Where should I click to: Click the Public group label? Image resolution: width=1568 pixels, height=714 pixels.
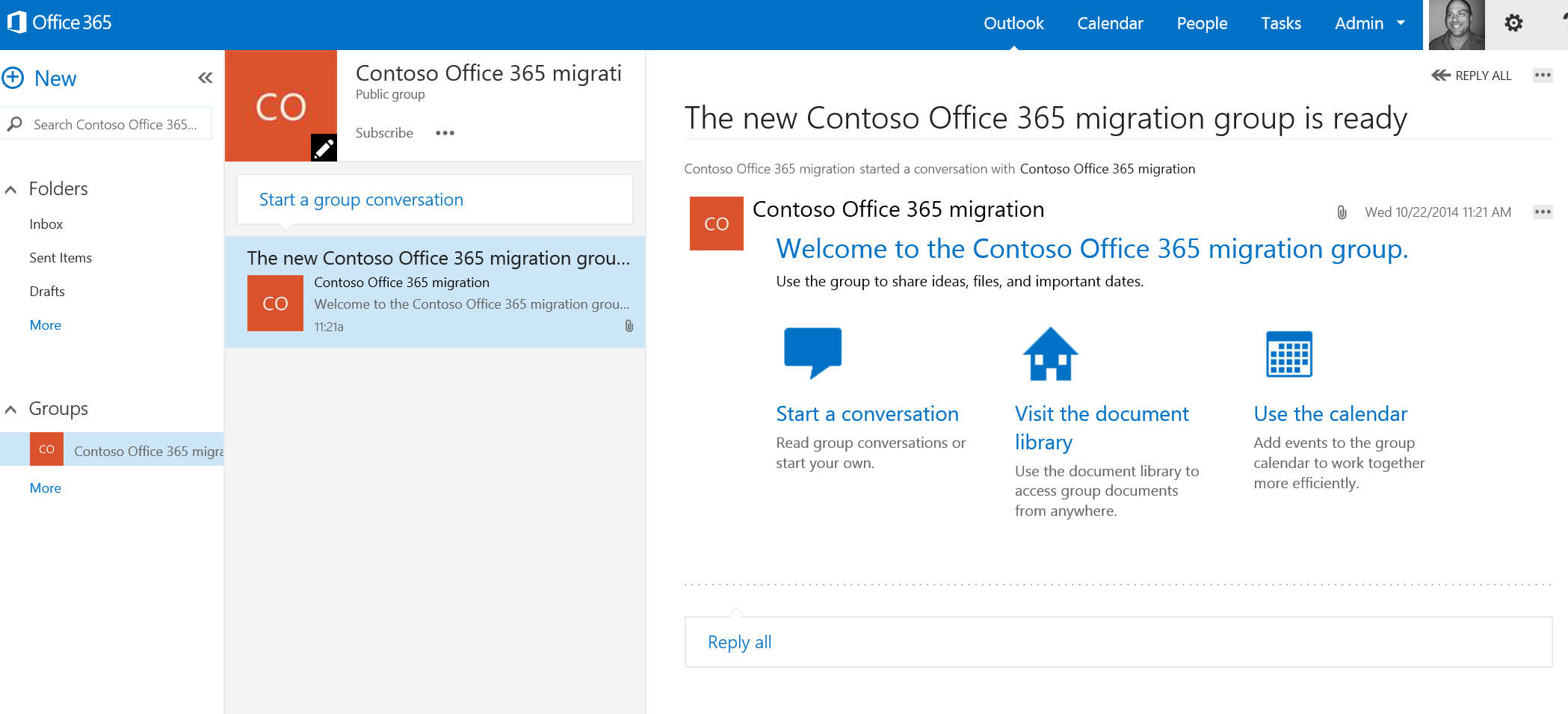point(390,94)
